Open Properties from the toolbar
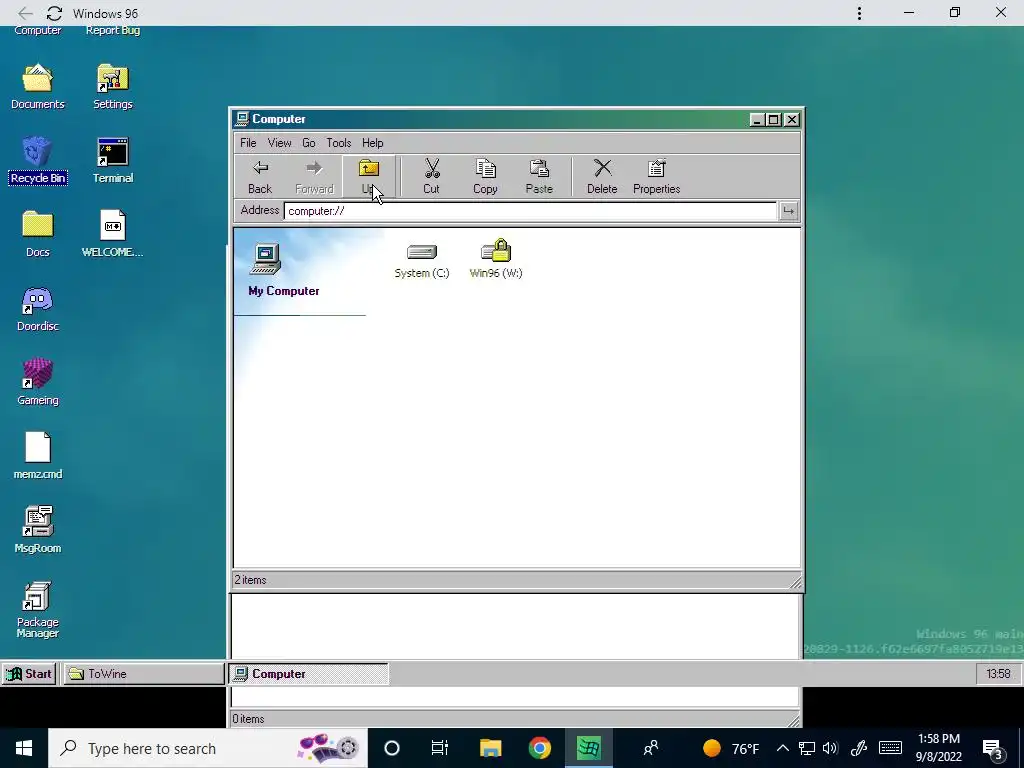Image resolution: width=1024 pixels, height=768 pixels. 656,176
